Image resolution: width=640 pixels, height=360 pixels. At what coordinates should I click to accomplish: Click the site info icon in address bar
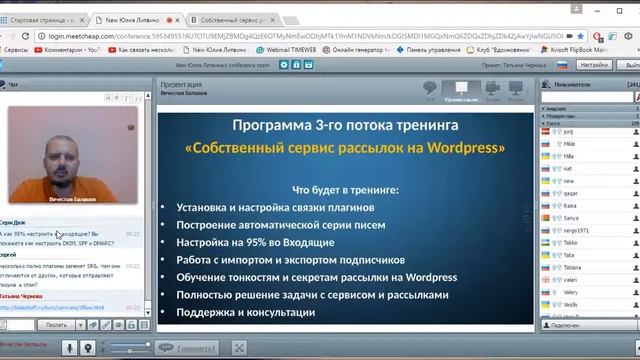click(41, 36)
